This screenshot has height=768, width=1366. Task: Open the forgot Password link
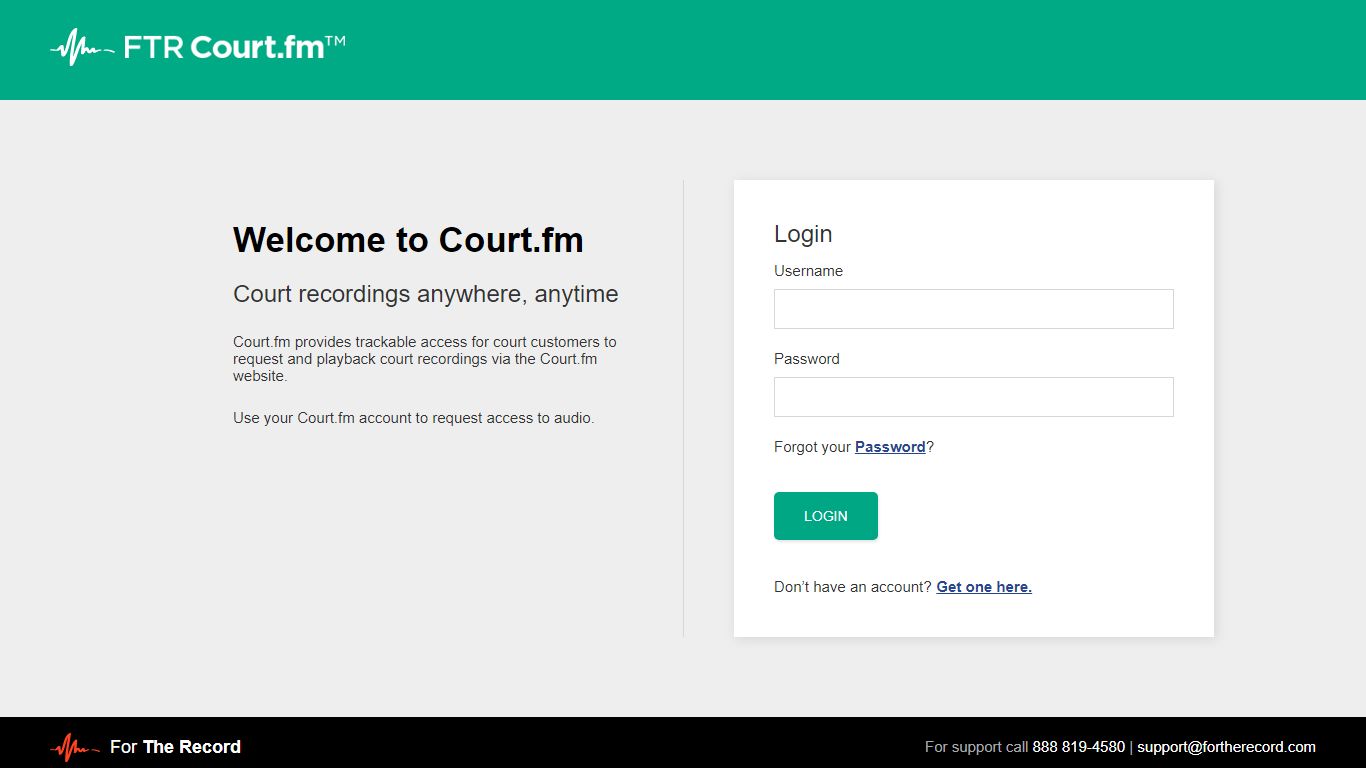click(890, 447)
